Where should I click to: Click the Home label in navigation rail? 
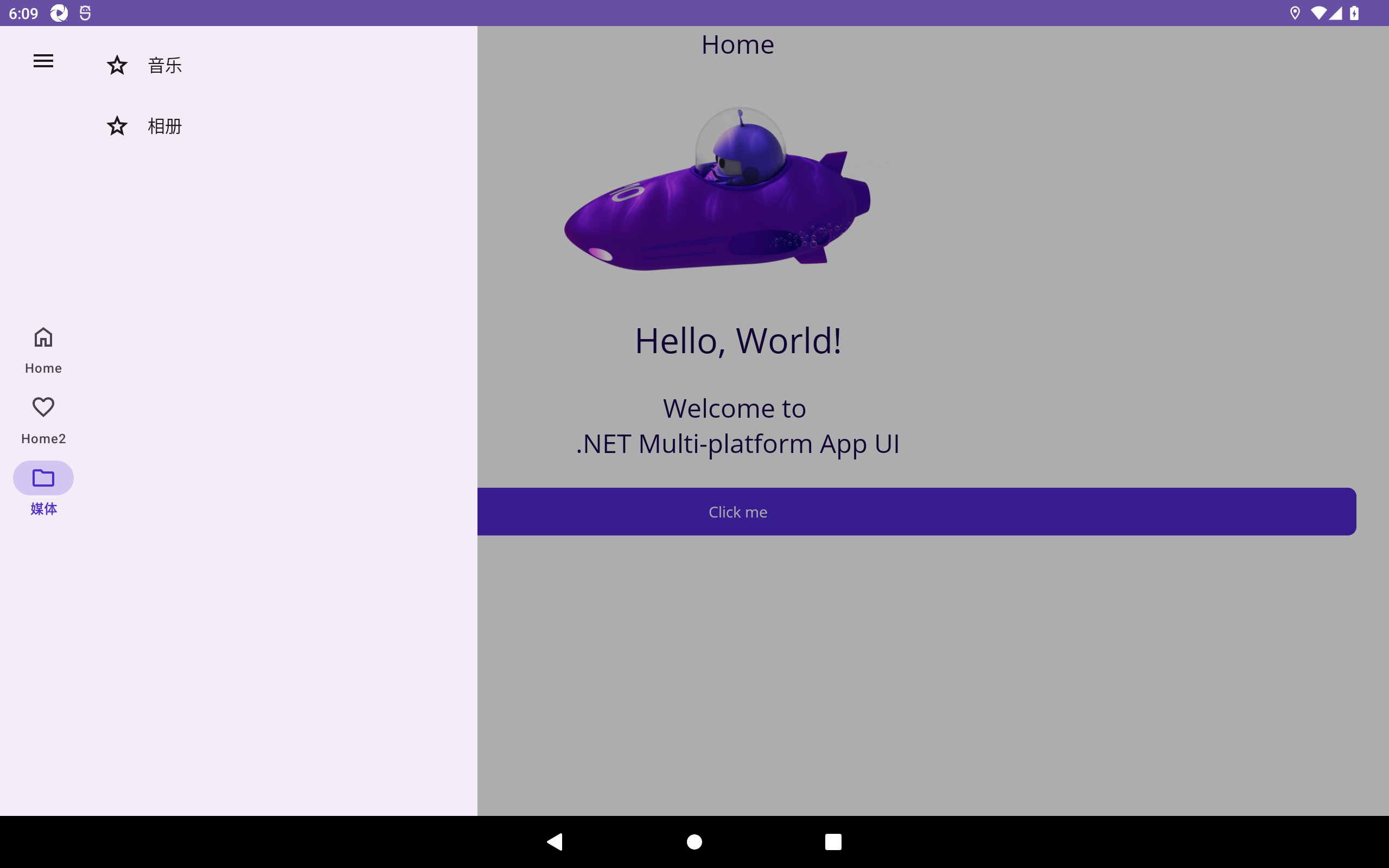point(43,368)
